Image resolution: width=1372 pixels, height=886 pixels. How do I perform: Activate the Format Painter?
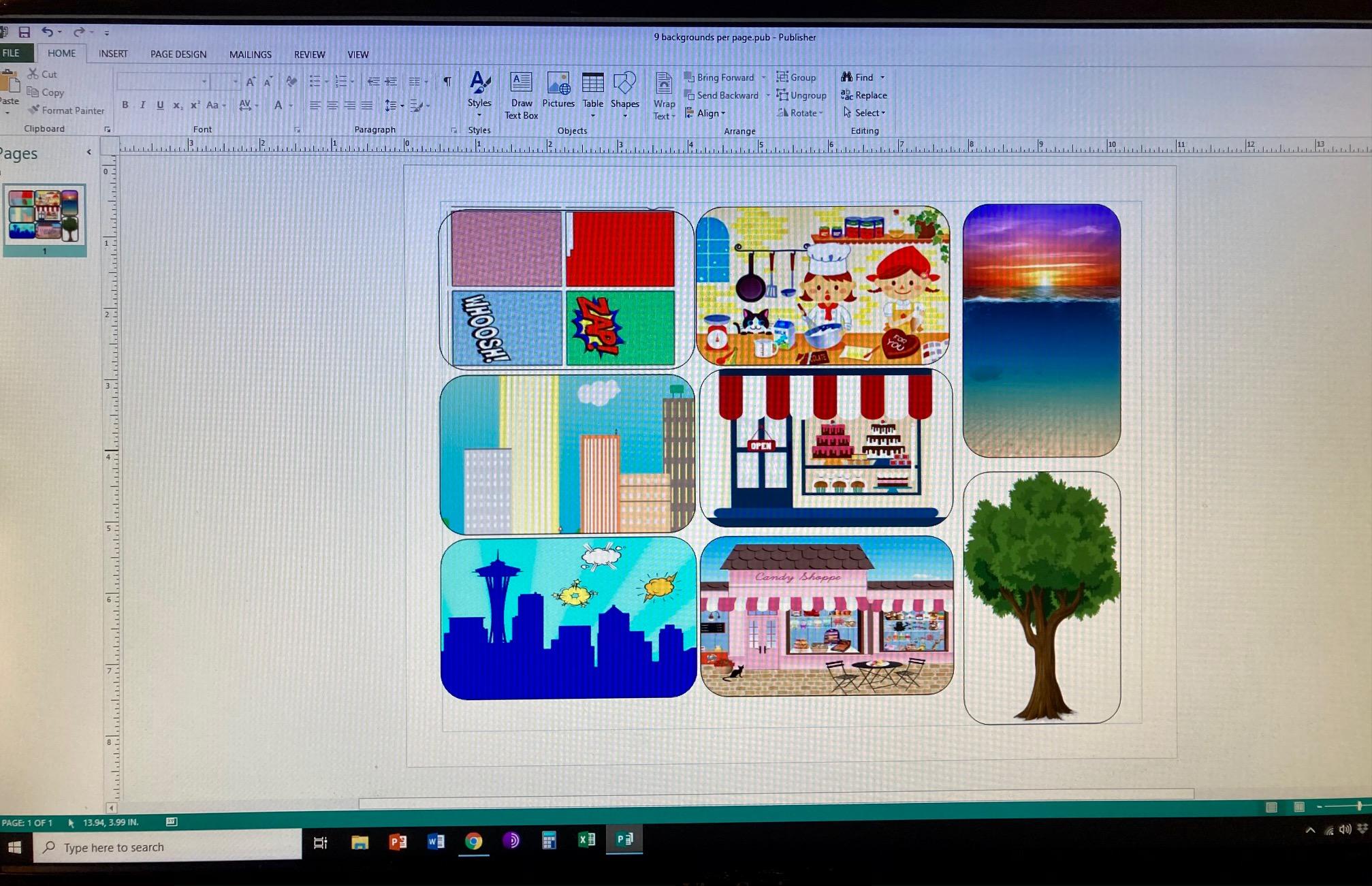point(66,110)
